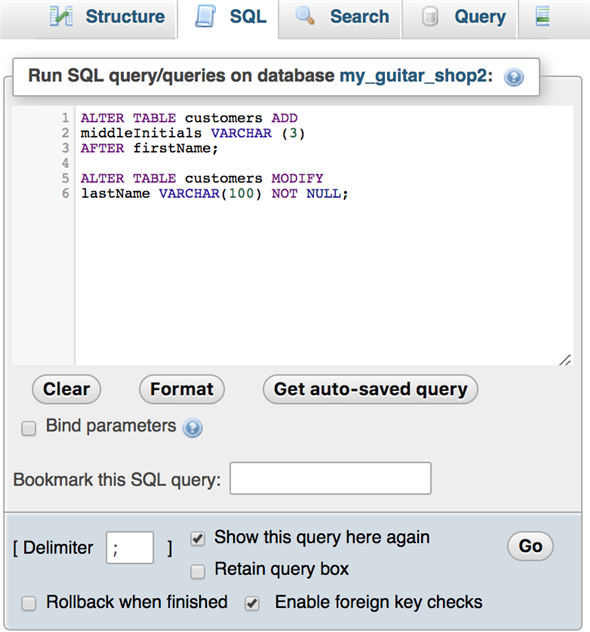Click the Format button
590x632 pixels.
(182, 389)
